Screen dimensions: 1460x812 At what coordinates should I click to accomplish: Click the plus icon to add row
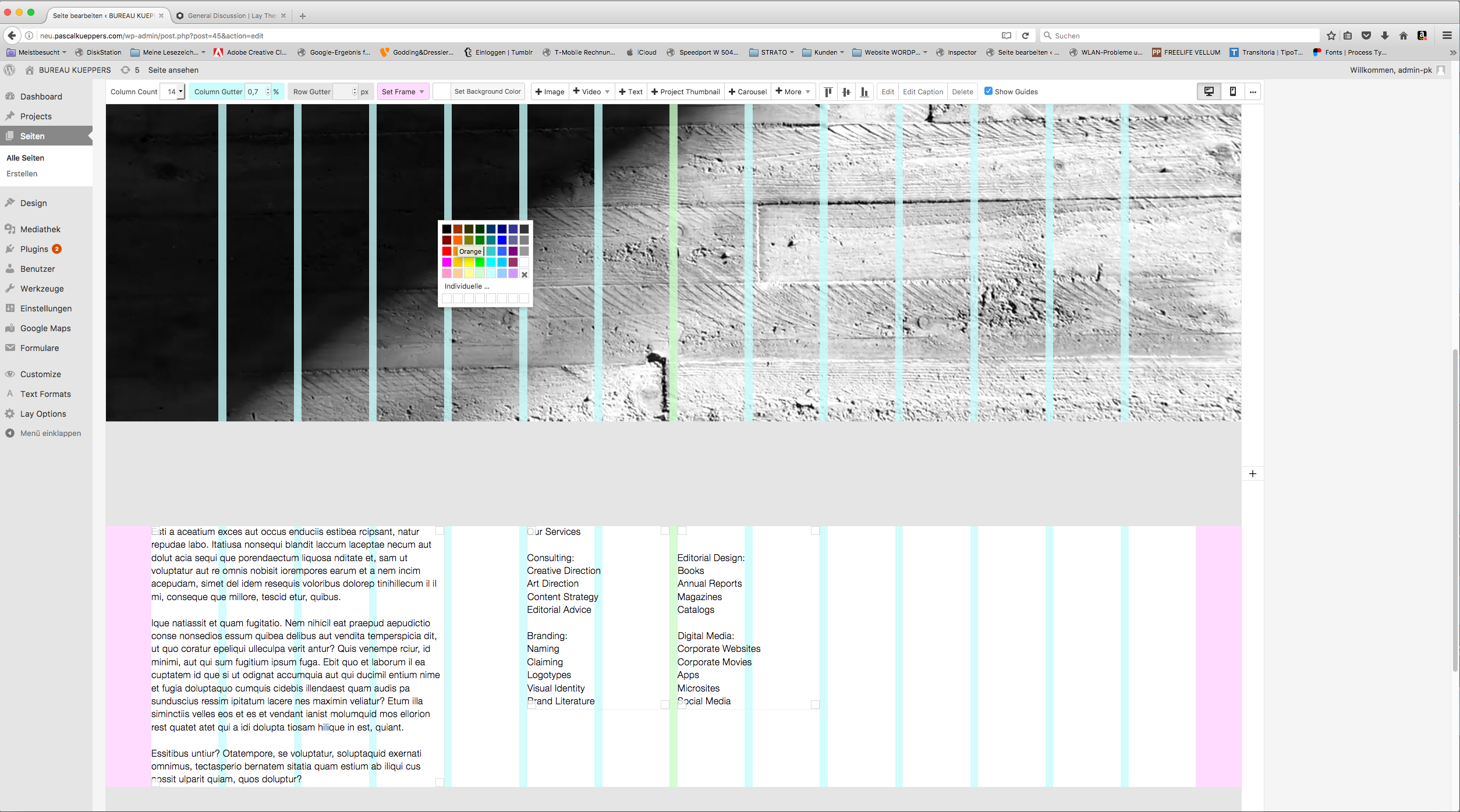pyautogui.click(x=1253, y=474)
